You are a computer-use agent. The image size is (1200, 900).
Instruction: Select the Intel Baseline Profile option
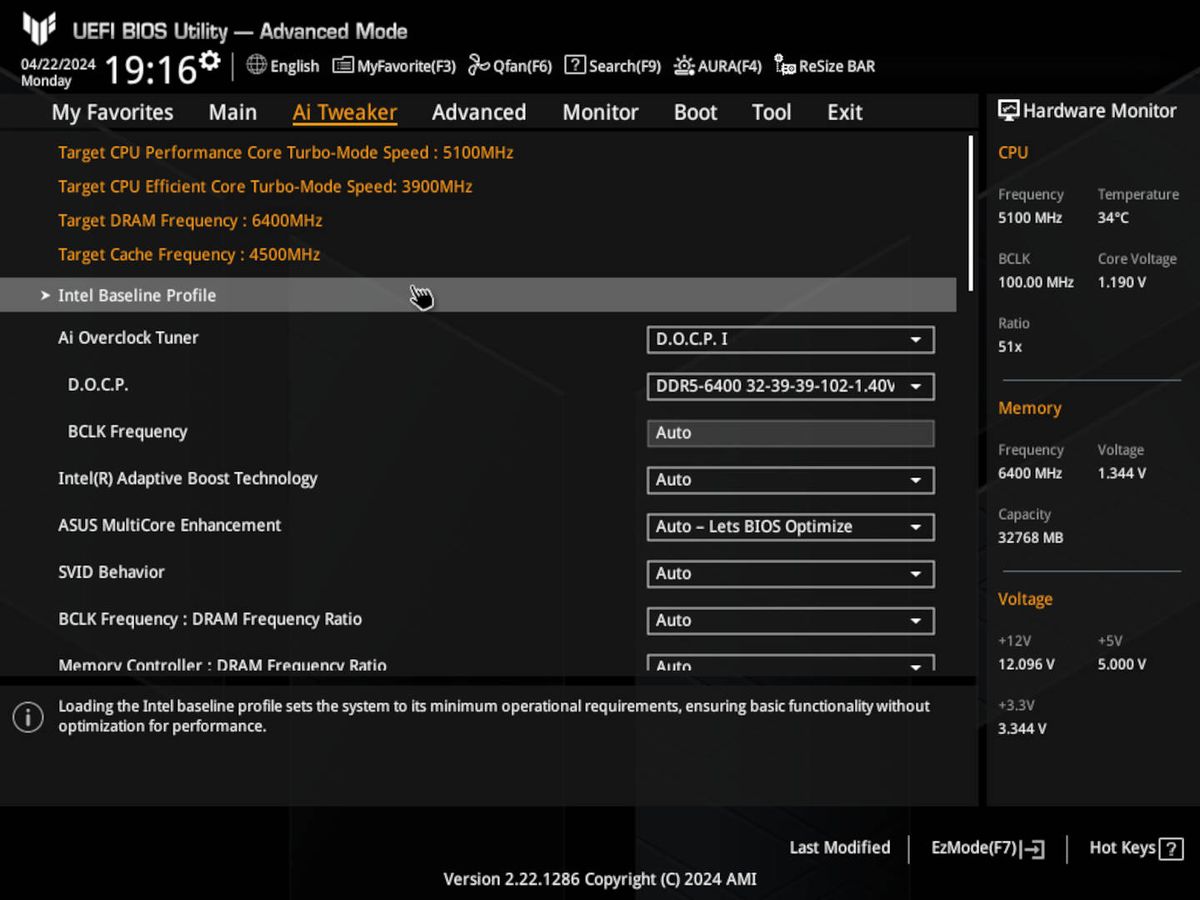[x=136, y=295]
